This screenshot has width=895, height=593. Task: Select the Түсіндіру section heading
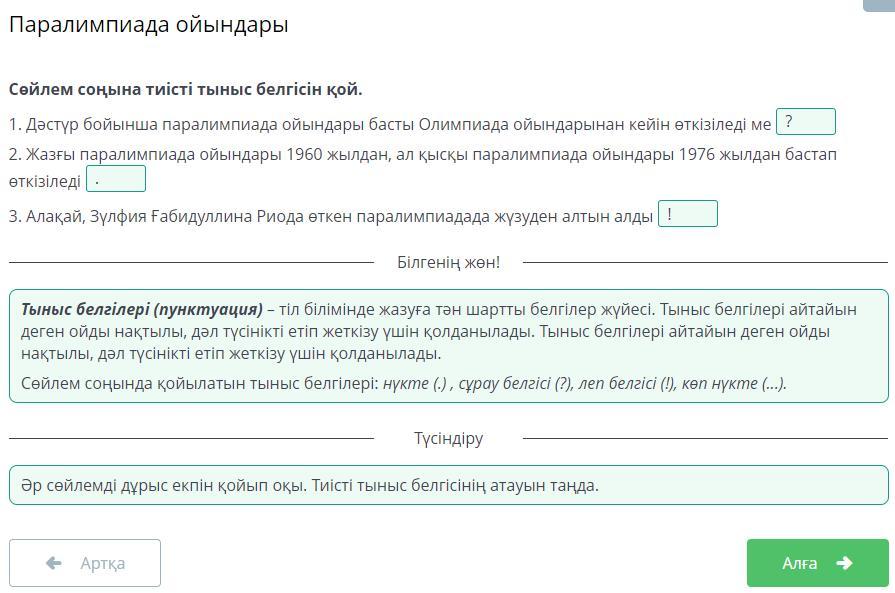point(448,438)
